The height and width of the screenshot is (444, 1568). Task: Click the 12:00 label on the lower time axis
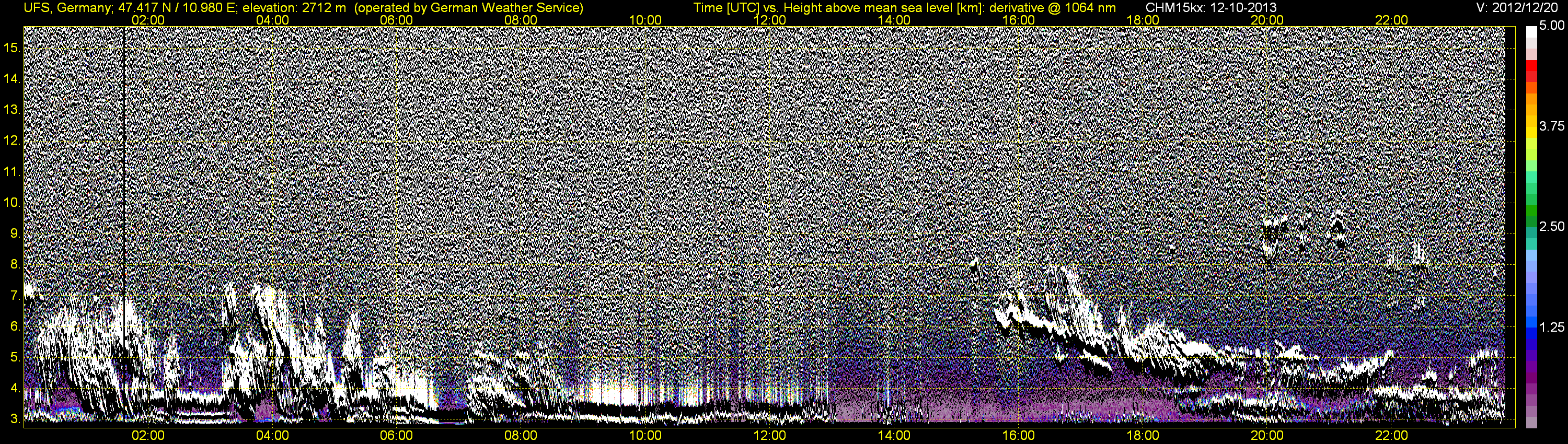(x=770, y=436)
